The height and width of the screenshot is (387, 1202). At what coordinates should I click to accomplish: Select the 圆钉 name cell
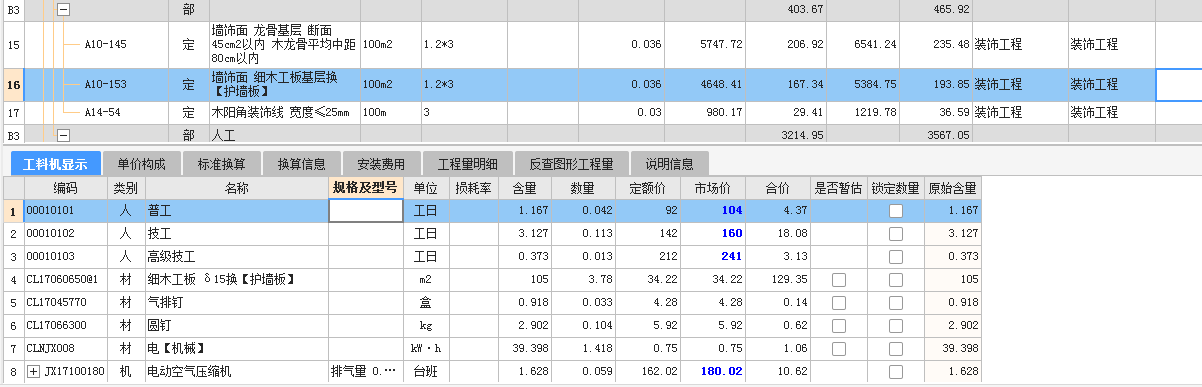(236, 325)
